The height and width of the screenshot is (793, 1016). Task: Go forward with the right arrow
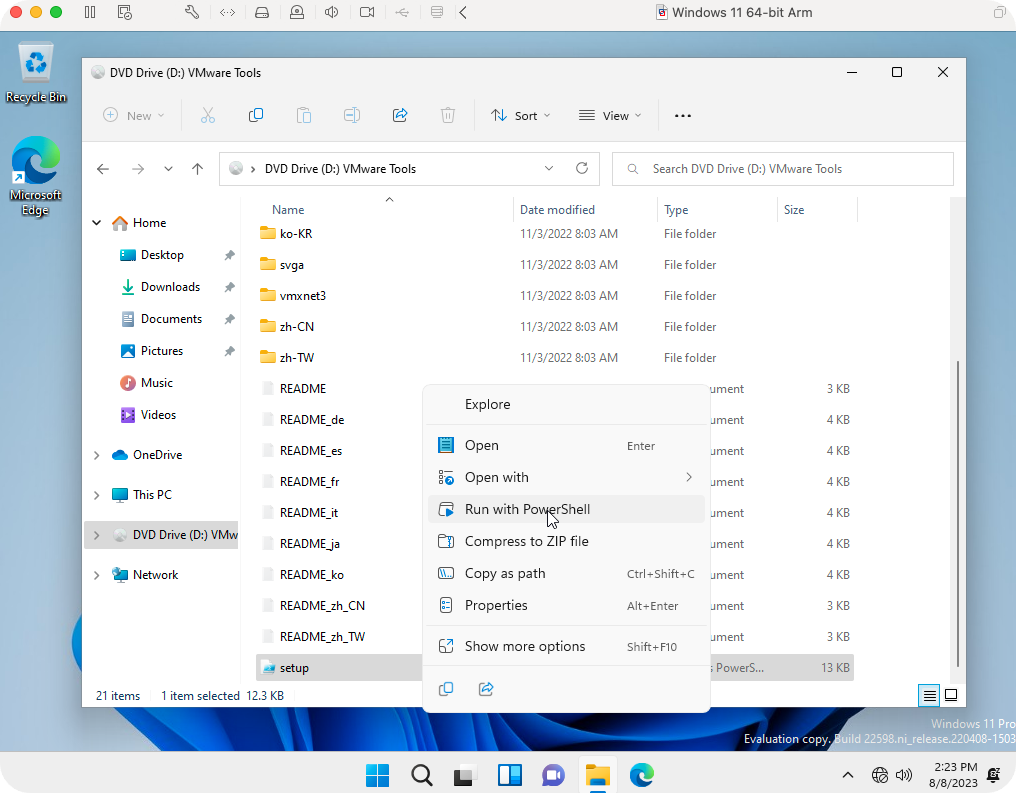pyautogui.click(x=138, y=169)
